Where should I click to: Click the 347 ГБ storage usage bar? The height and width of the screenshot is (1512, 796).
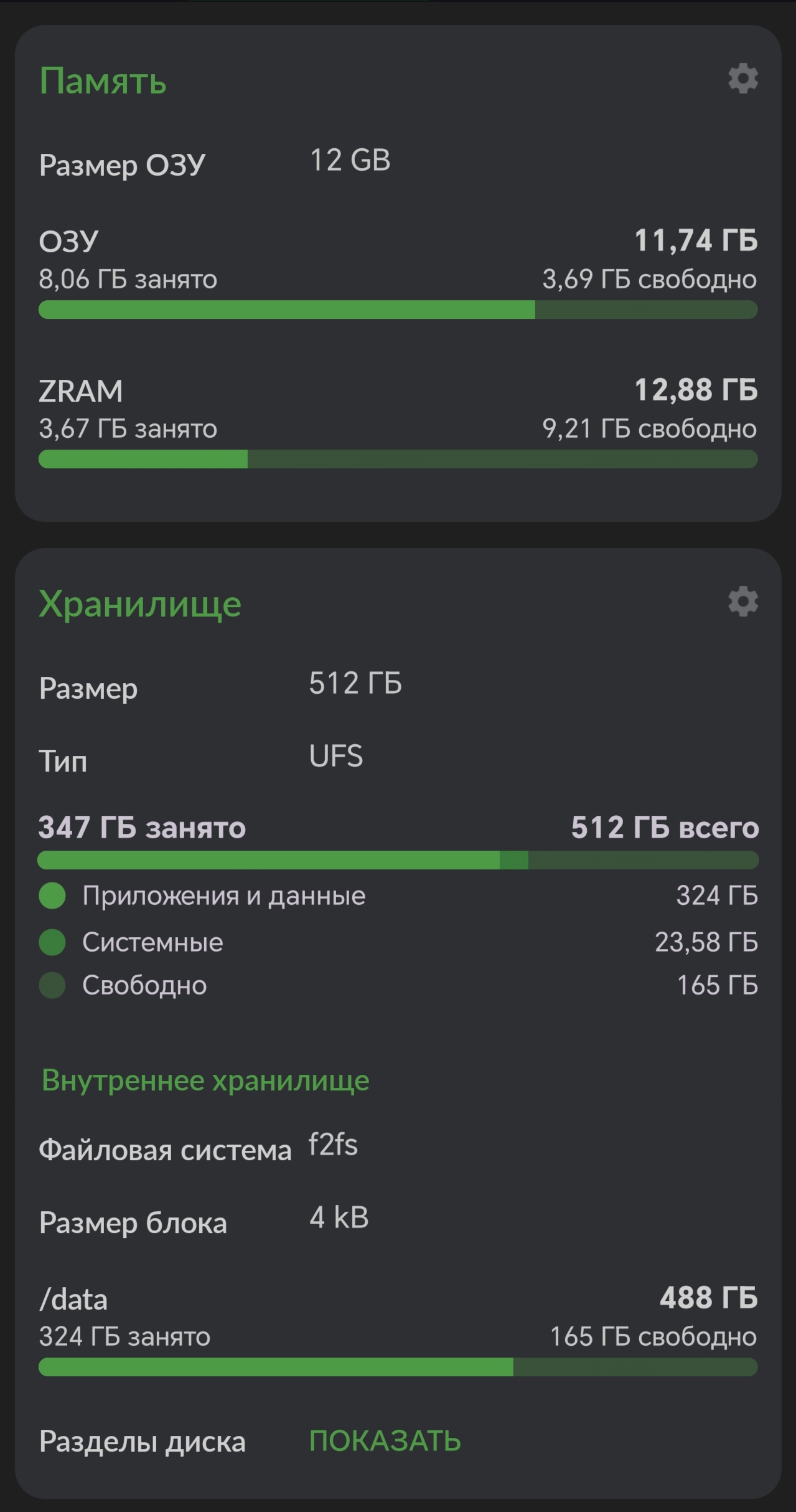398,860
